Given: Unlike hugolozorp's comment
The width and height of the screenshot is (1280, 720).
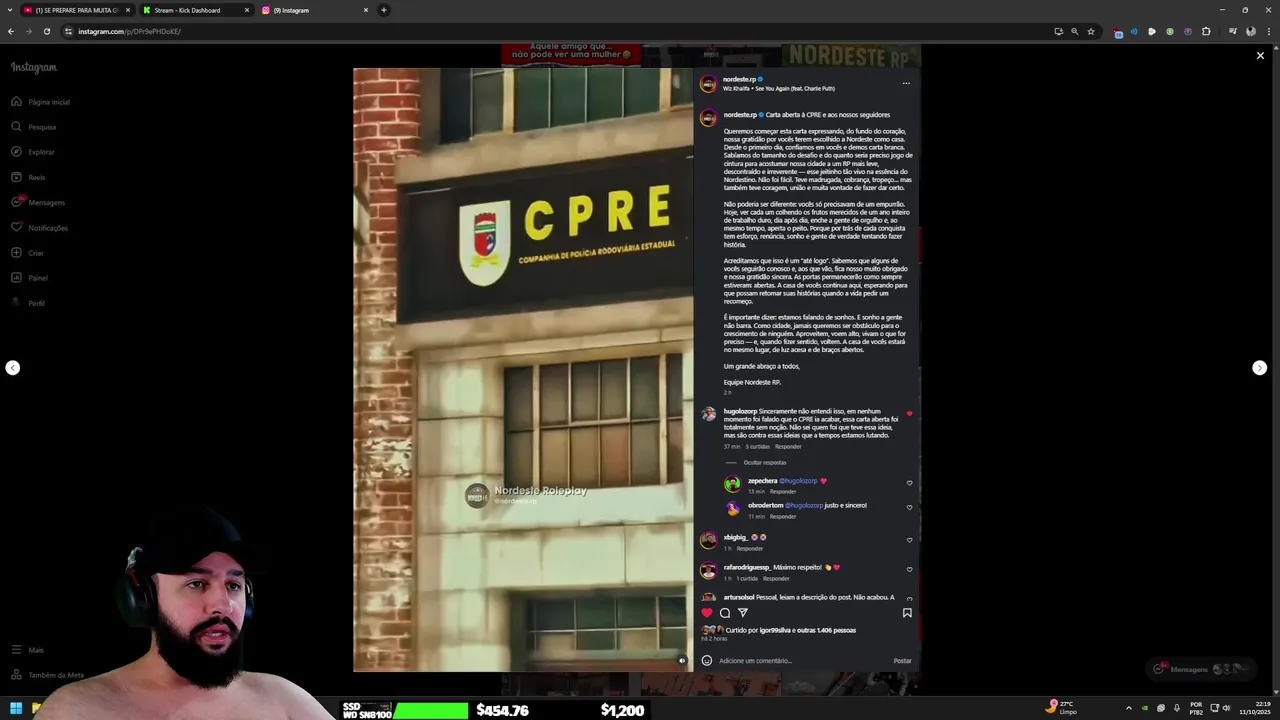Looking at the screenshot, I should coord(909,413).
